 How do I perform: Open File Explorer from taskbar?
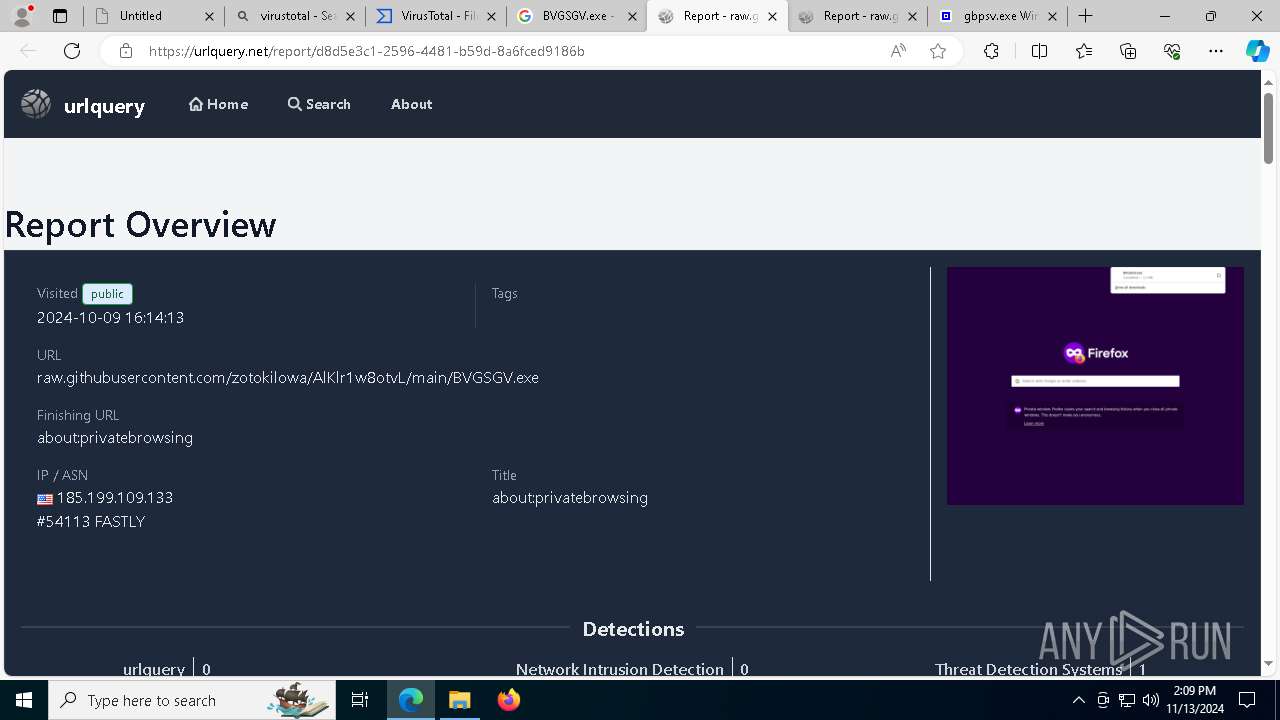(459, 700)
